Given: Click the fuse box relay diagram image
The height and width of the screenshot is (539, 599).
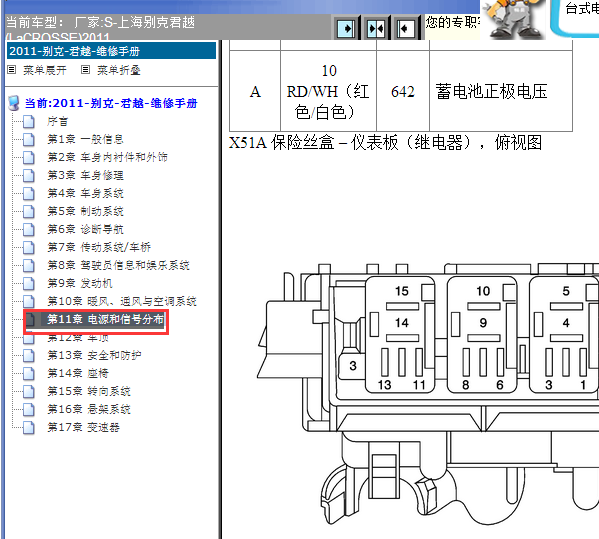Looking at the screenshot, I should pyautogui.click(x=428, y=395).
